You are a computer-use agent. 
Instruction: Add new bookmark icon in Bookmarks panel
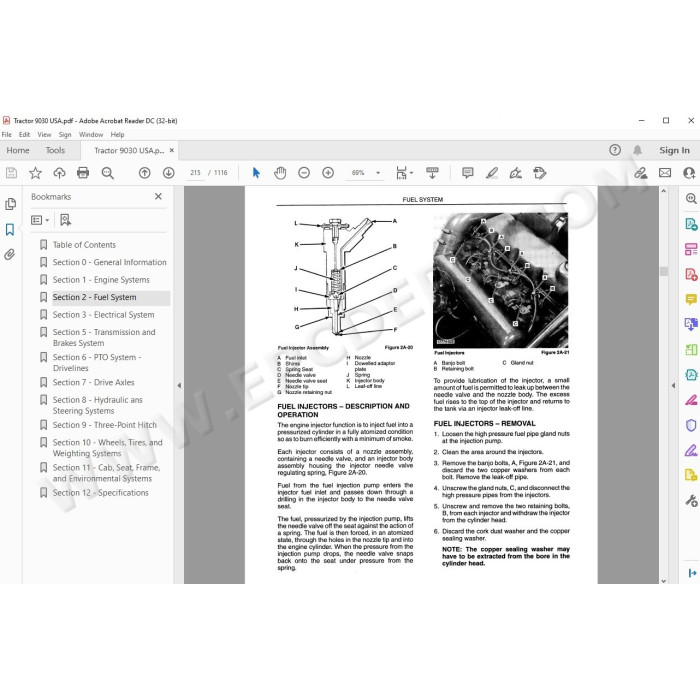(x=65, y=220)
